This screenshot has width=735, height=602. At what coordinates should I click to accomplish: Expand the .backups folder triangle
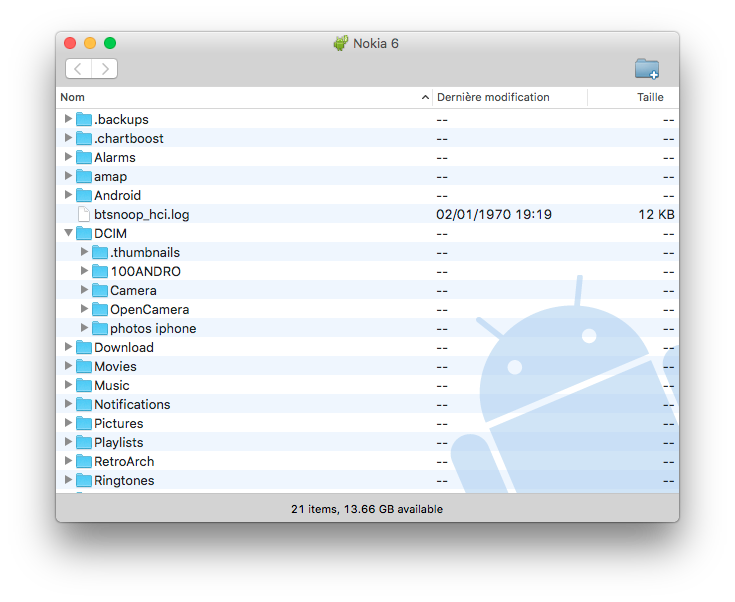click(68, 118)
